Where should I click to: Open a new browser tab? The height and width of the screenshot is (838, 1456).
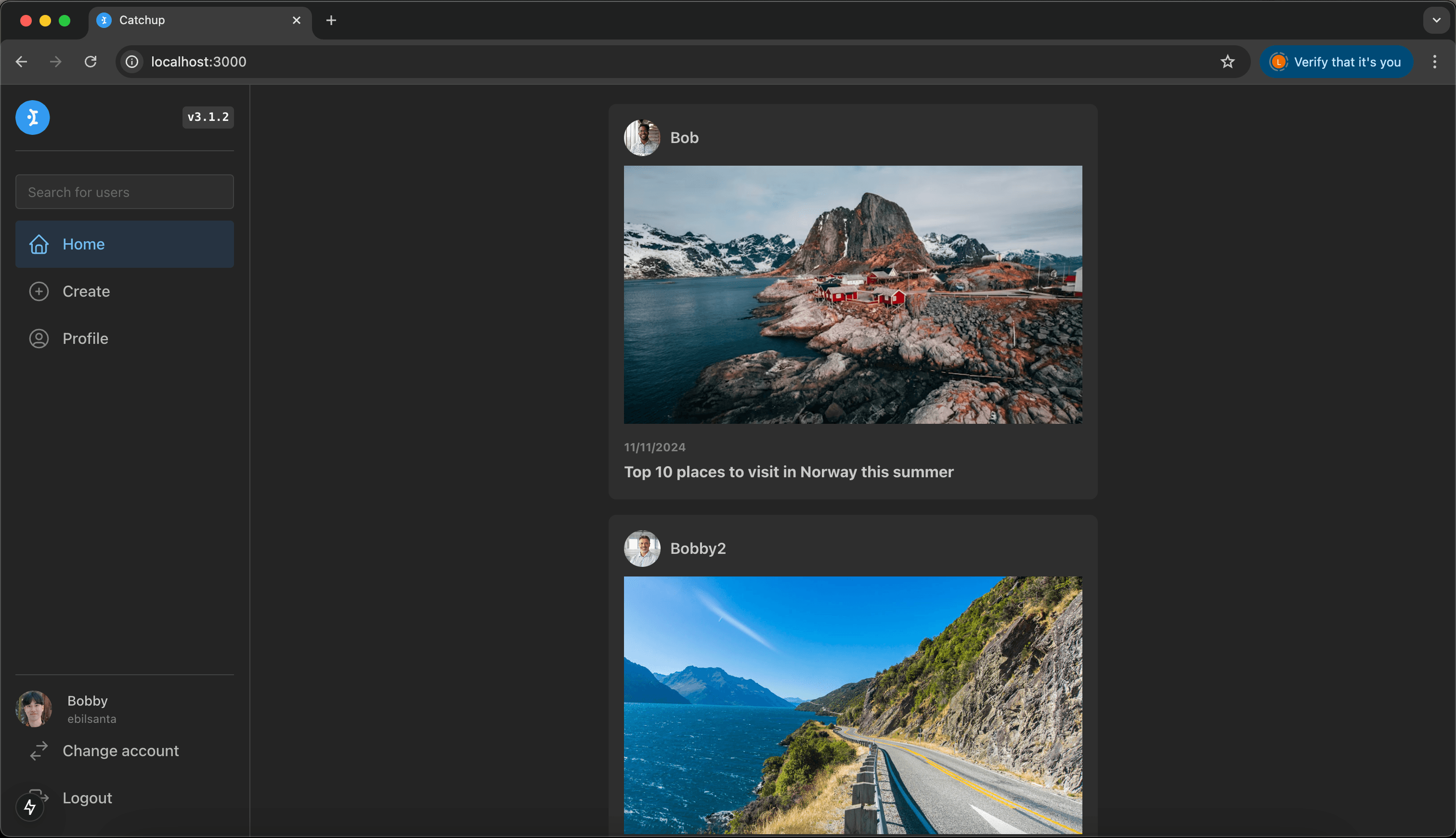tap(331, 21)
